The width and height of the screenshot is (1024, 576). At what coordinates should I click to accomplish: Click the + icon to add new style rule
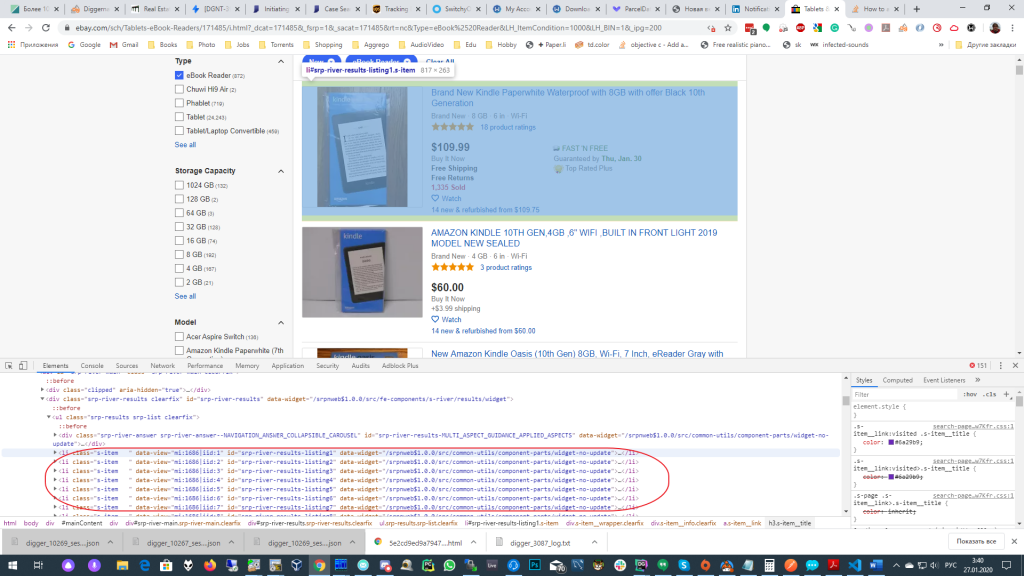(x=1006, y=394)
